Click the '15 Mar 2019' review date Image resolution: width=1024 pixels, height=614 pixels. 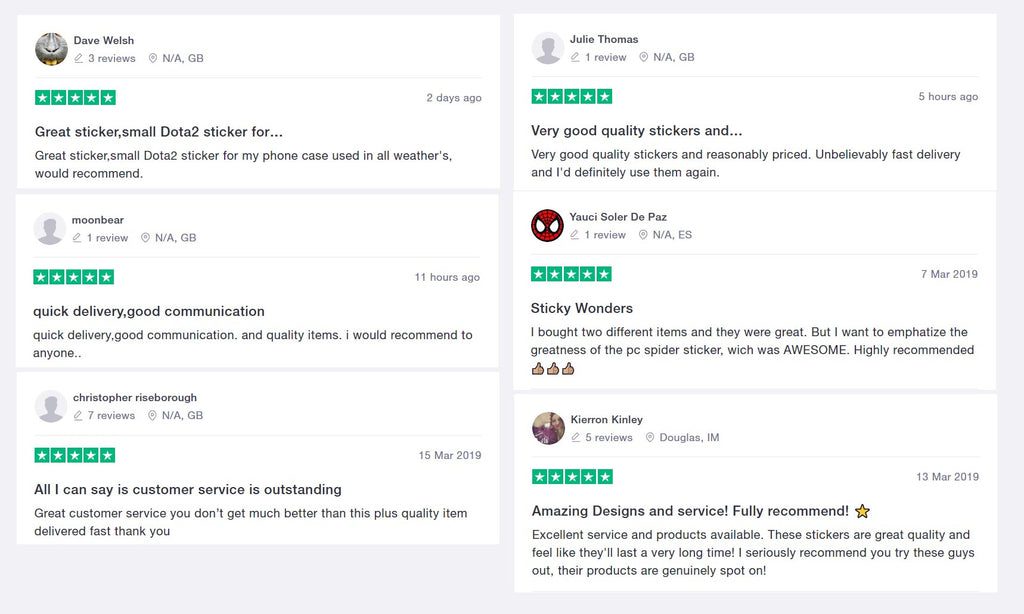(450, 456)
